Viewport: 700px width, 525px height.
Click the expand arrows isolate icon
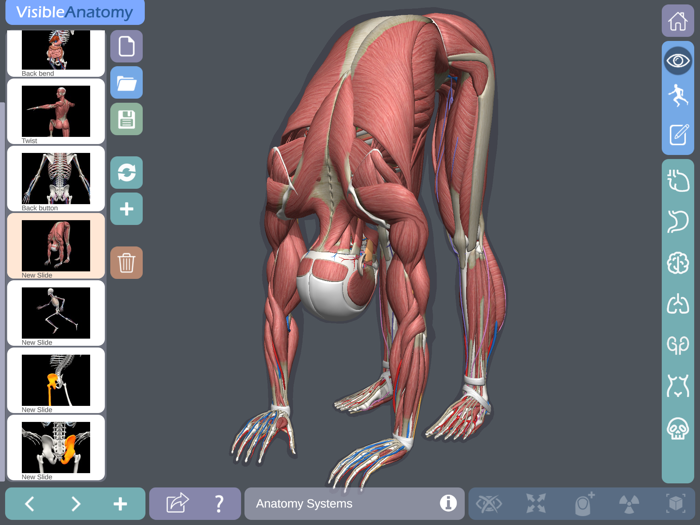click(536, 504)
